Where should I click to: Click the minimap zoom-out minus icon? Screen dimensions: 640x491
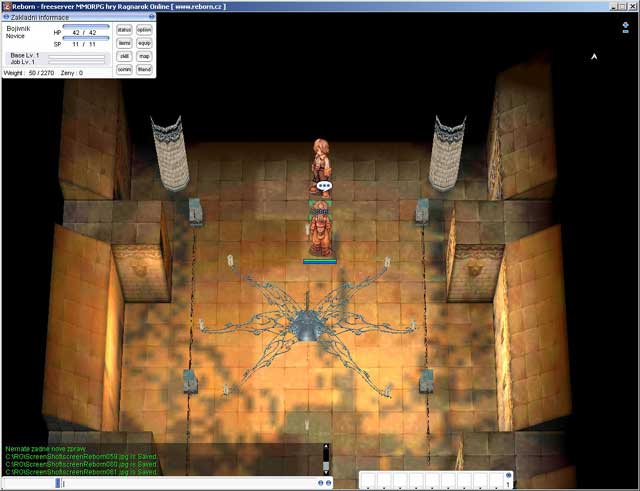[x=625, y=31]
